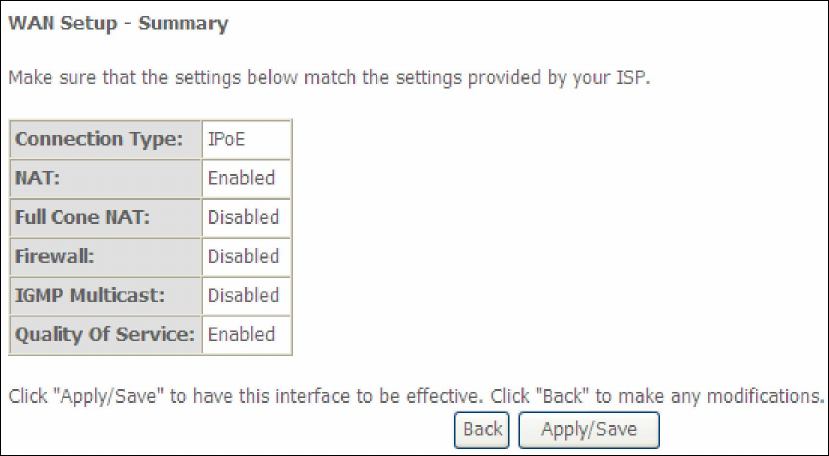
Task: Select the Connection Type label cell
Action: (x=105, y=139)
